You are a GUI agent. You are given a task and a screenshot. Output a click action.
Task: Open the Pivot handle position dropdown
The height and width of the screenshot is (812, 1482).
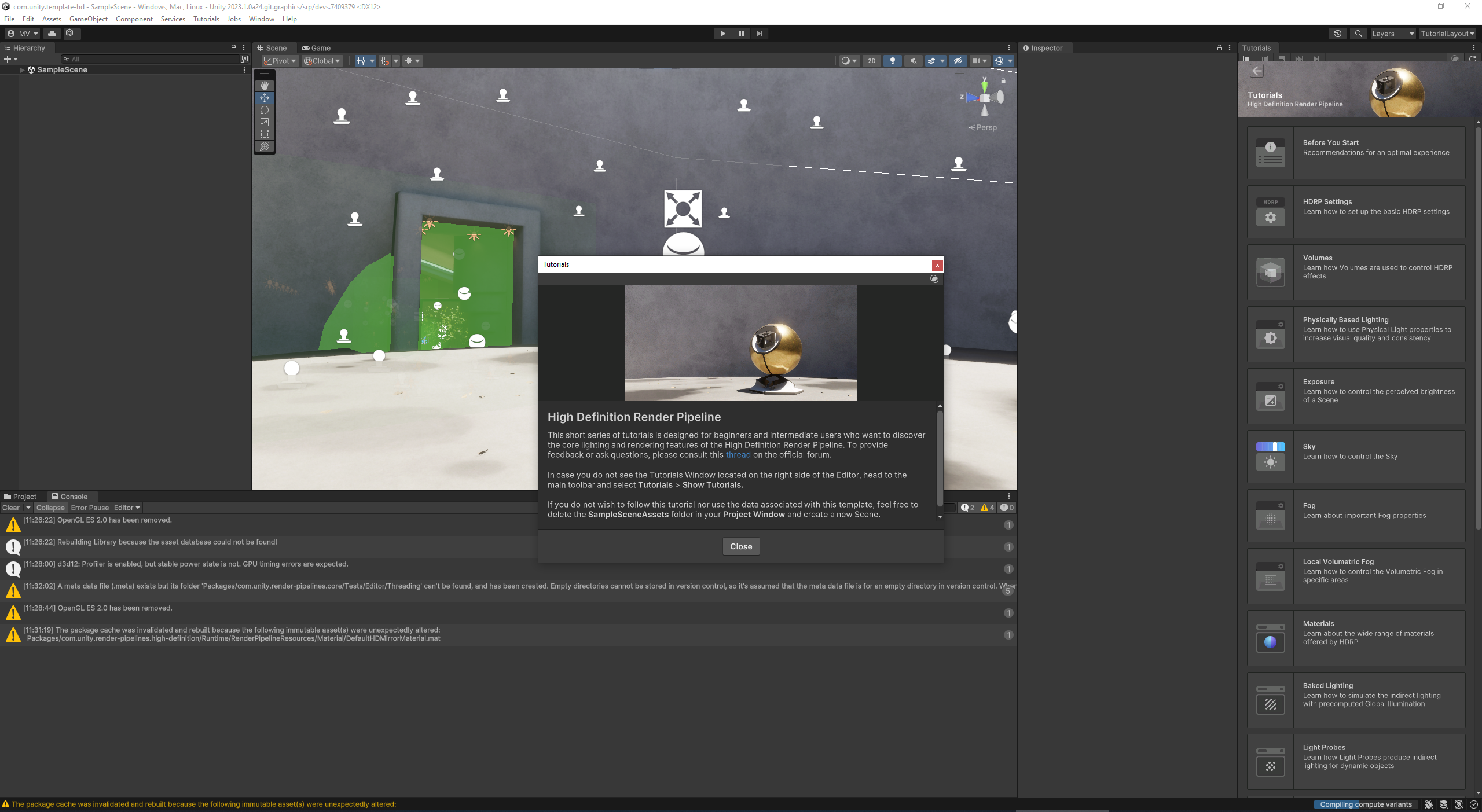tap(280, 61)
